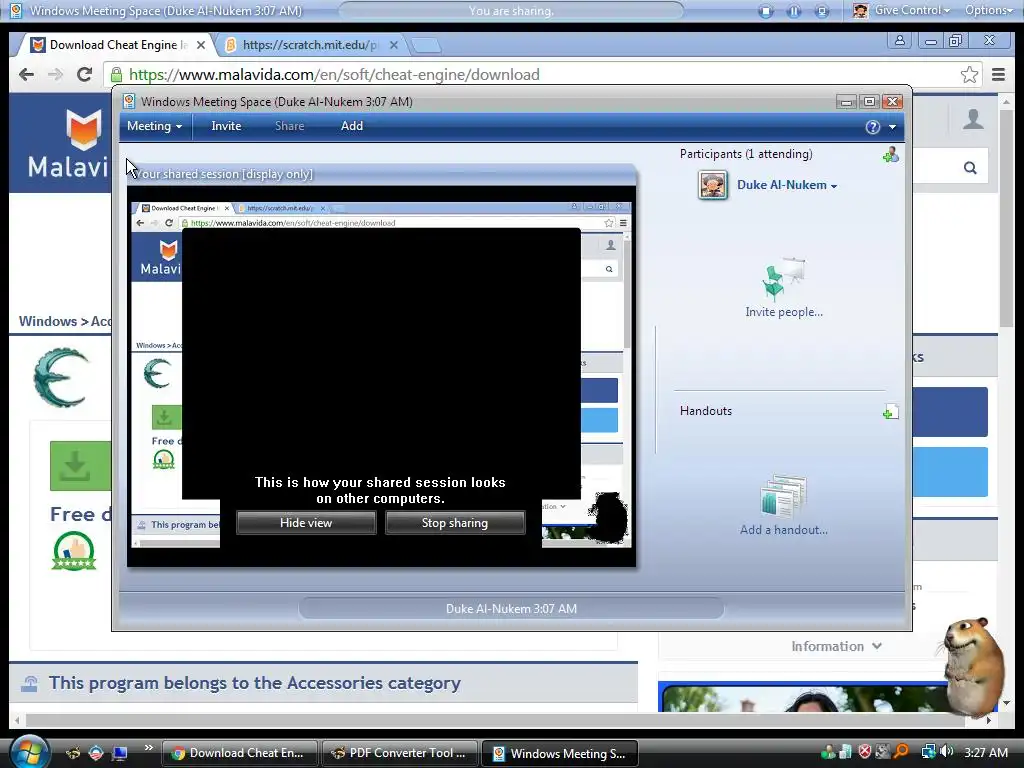
Task: Open the Give Control dropdown
Action: 912,10
